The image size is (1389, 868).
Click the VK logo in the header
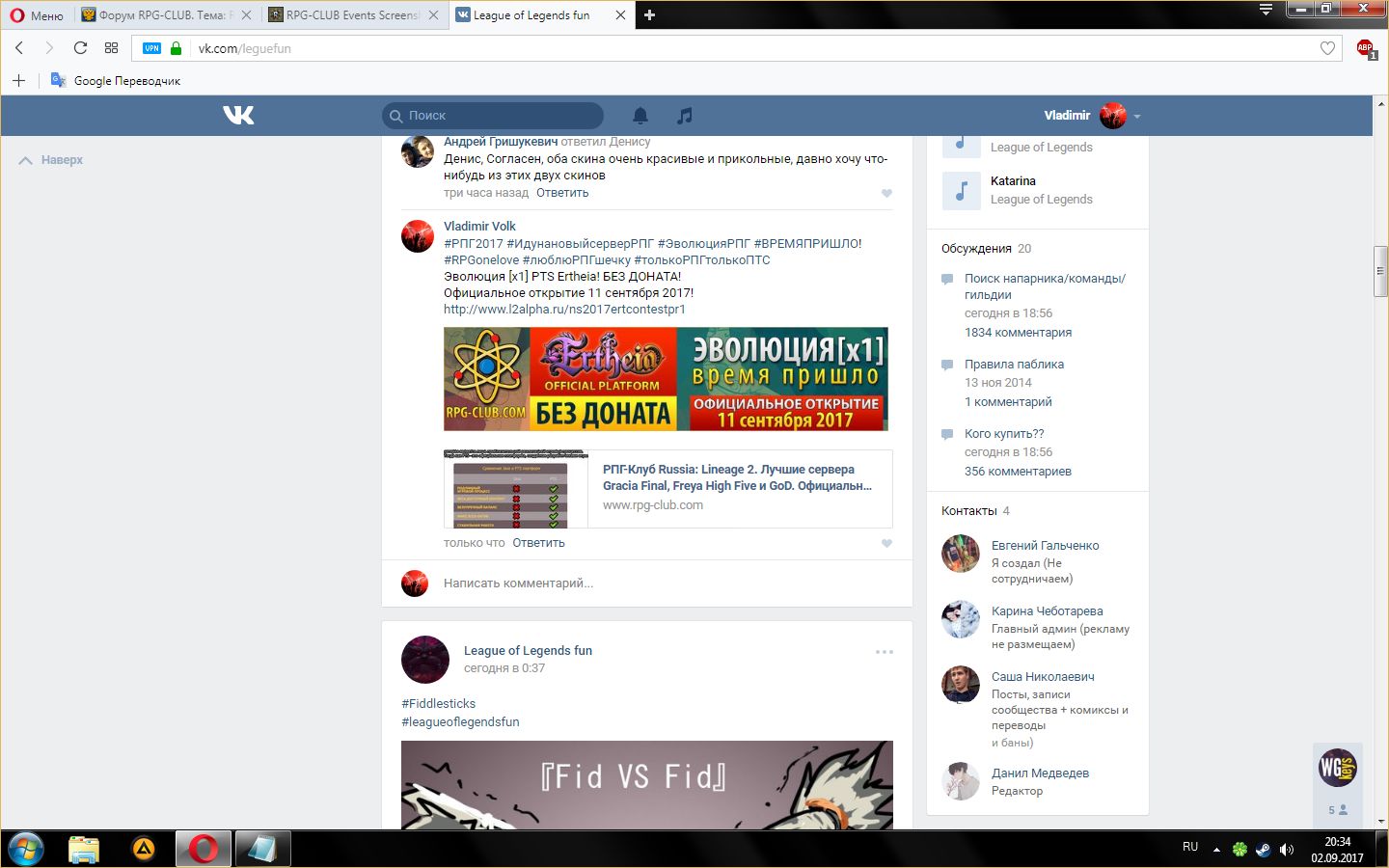(x=238, y=115)
